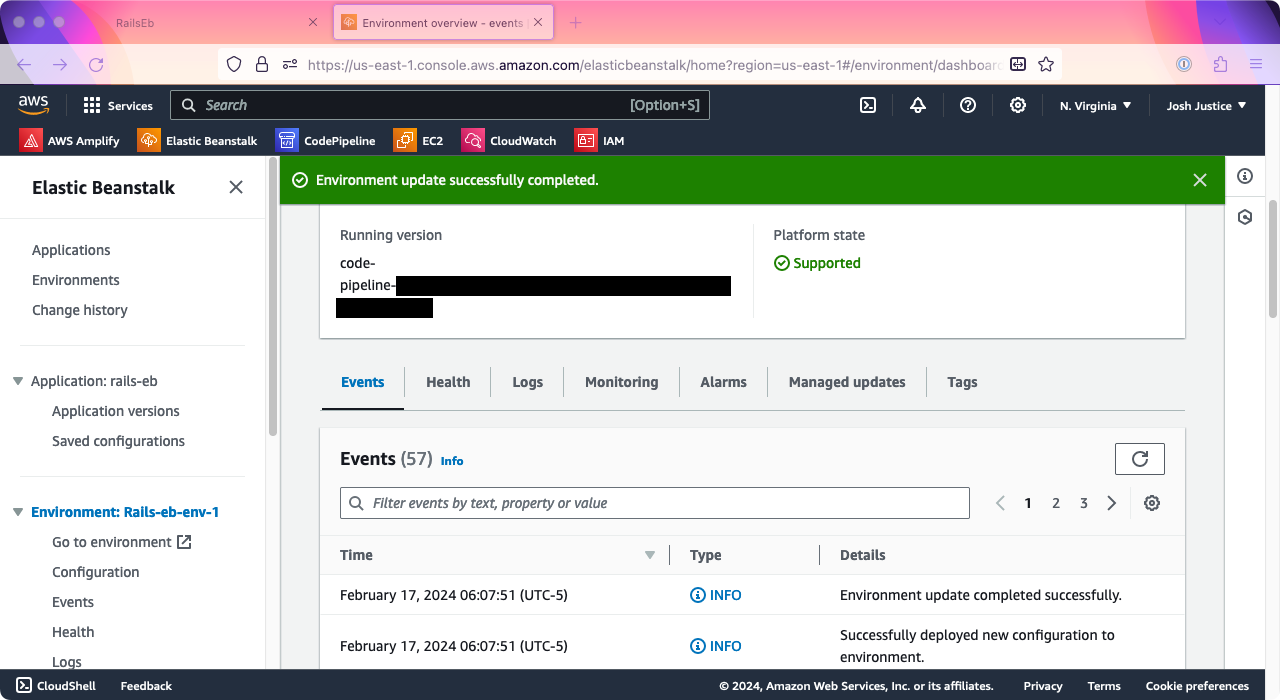Switch to the Tags tab
The height and width of the screenshot is (700, 1280).
click(x=962, y=382)
